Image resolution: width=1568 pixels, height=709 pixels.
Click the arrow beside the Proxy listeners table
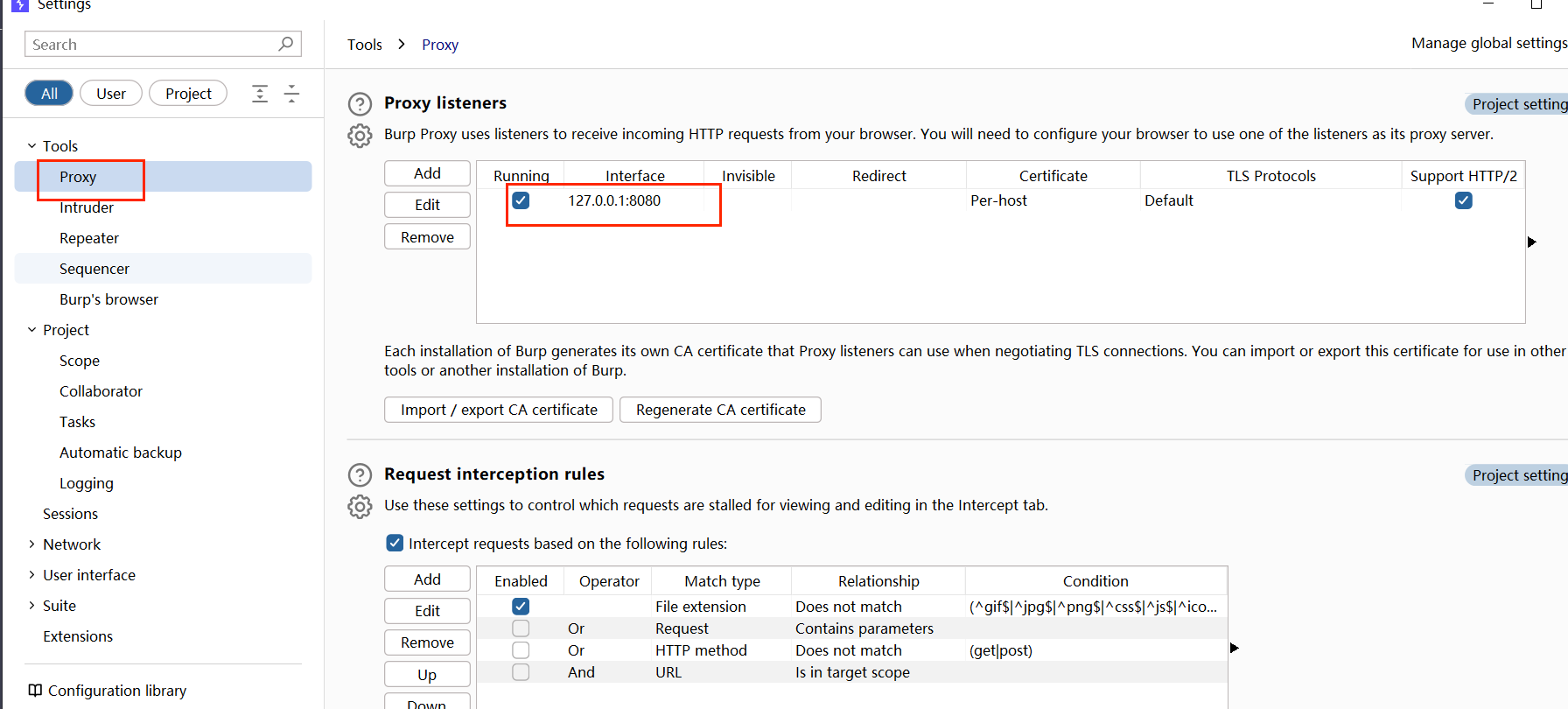tap(1531, 242)
